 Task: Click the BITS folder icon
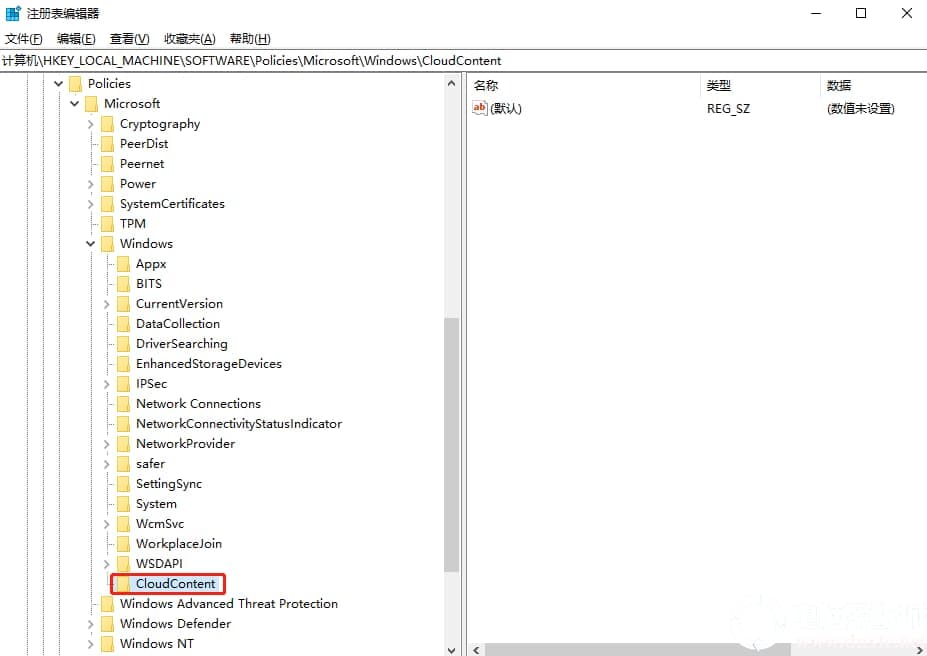pos(123,284)
